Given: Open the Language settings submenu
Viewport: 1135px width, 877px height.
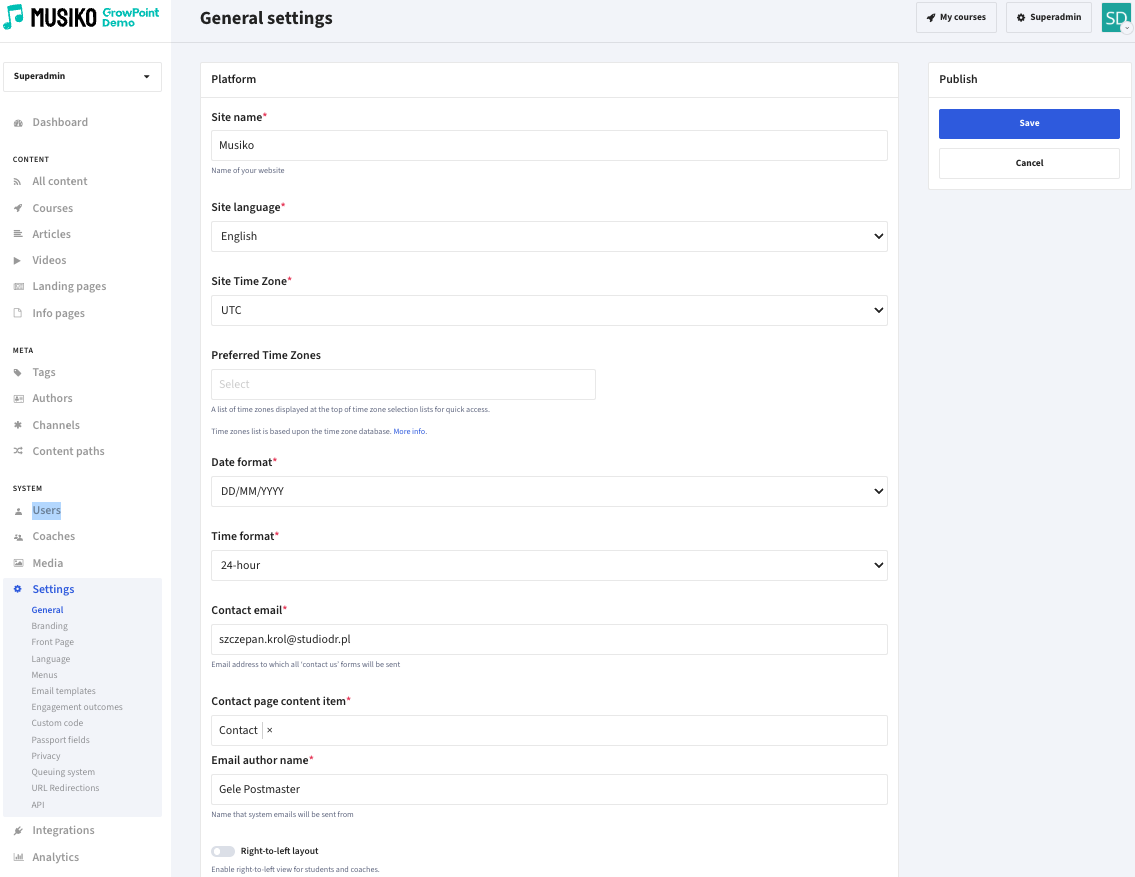Looking at the screenshot, I should click(51, 659).
